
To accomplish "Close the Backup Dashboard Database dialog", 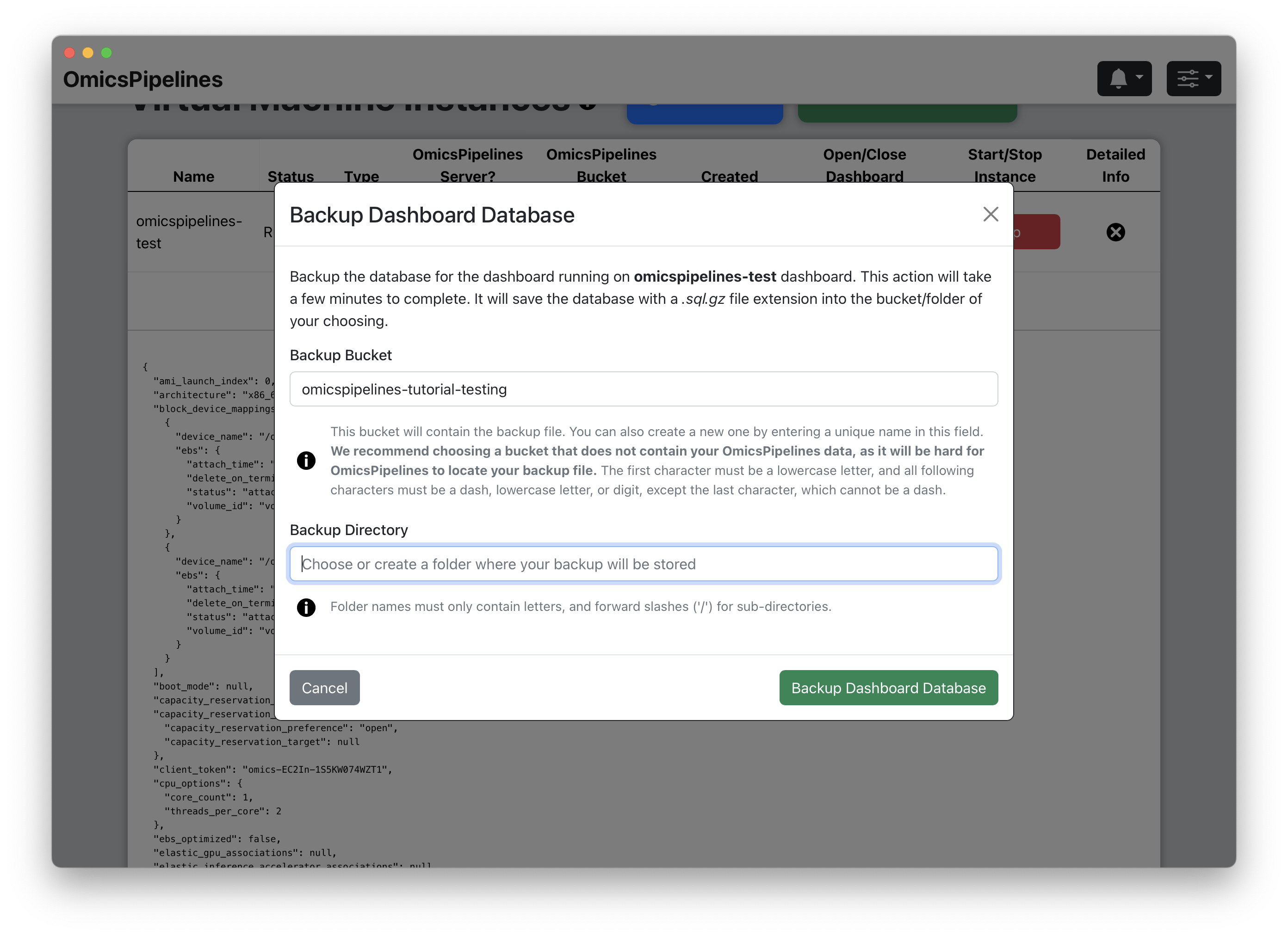I will (991, 214).
